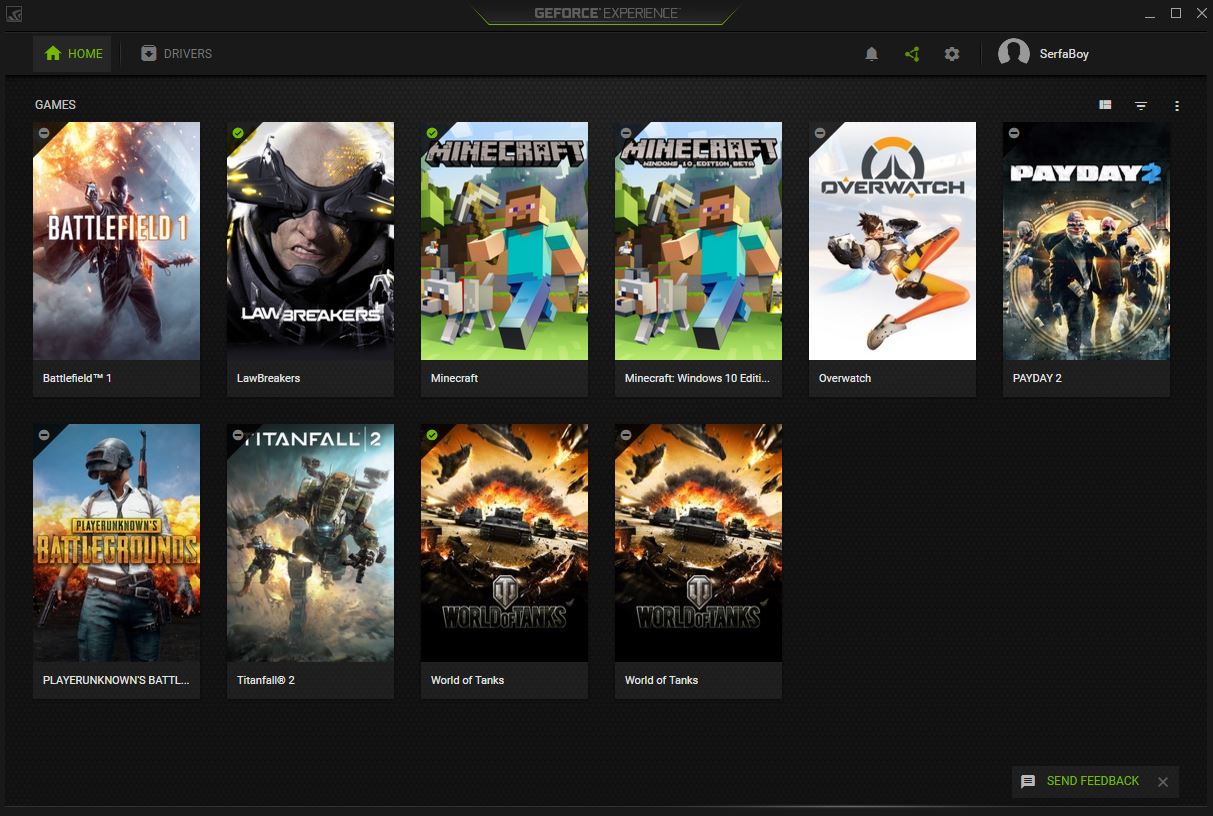Click the SEND FEEDBACK button
The width and height of the screenshot is (1213, 816).
click(x=1093, y=781)
